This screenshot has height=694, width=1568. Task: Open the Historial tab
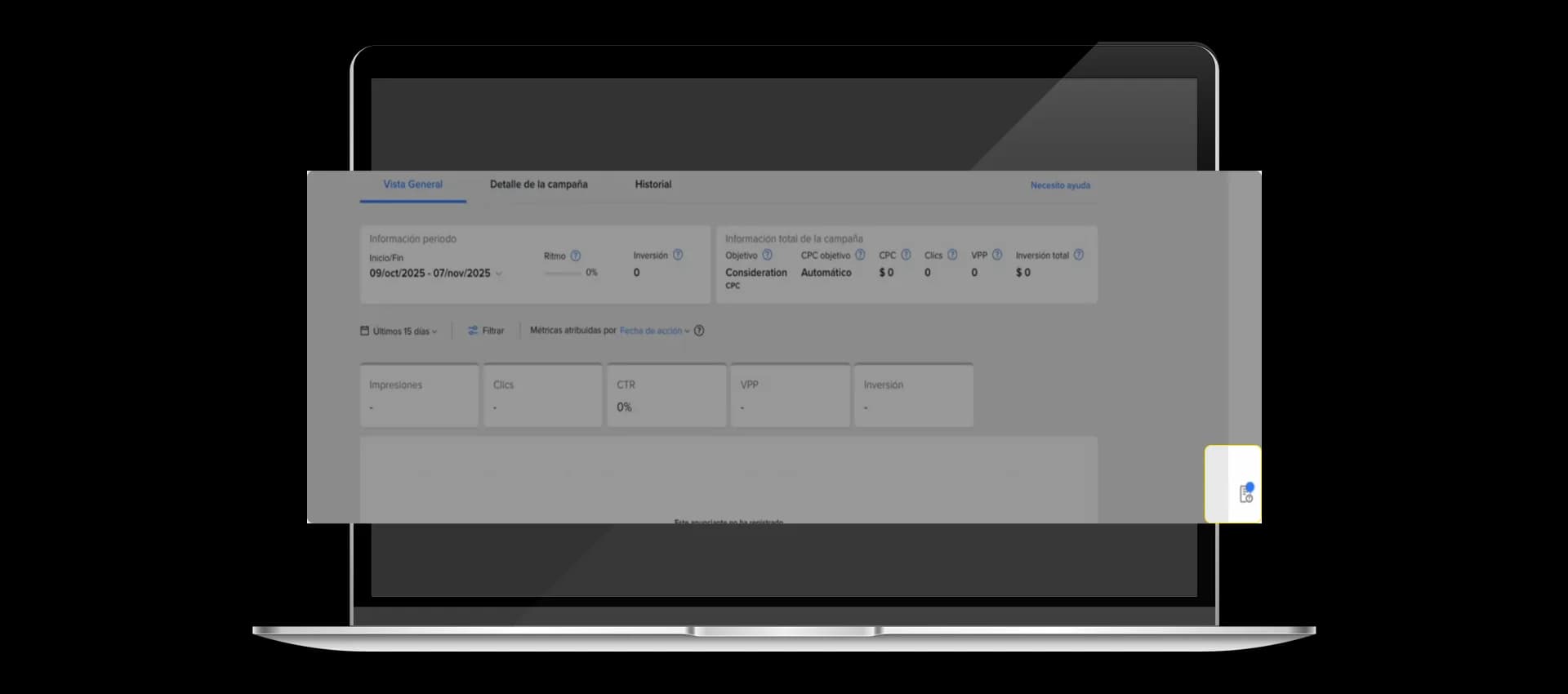click(653, 185)
